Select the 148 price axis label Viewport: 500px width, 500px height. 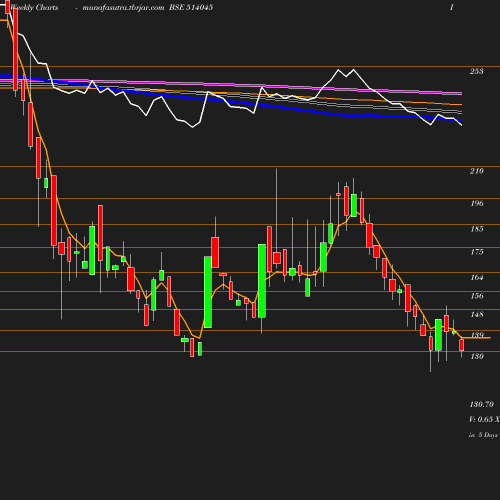tap(477, 314)
